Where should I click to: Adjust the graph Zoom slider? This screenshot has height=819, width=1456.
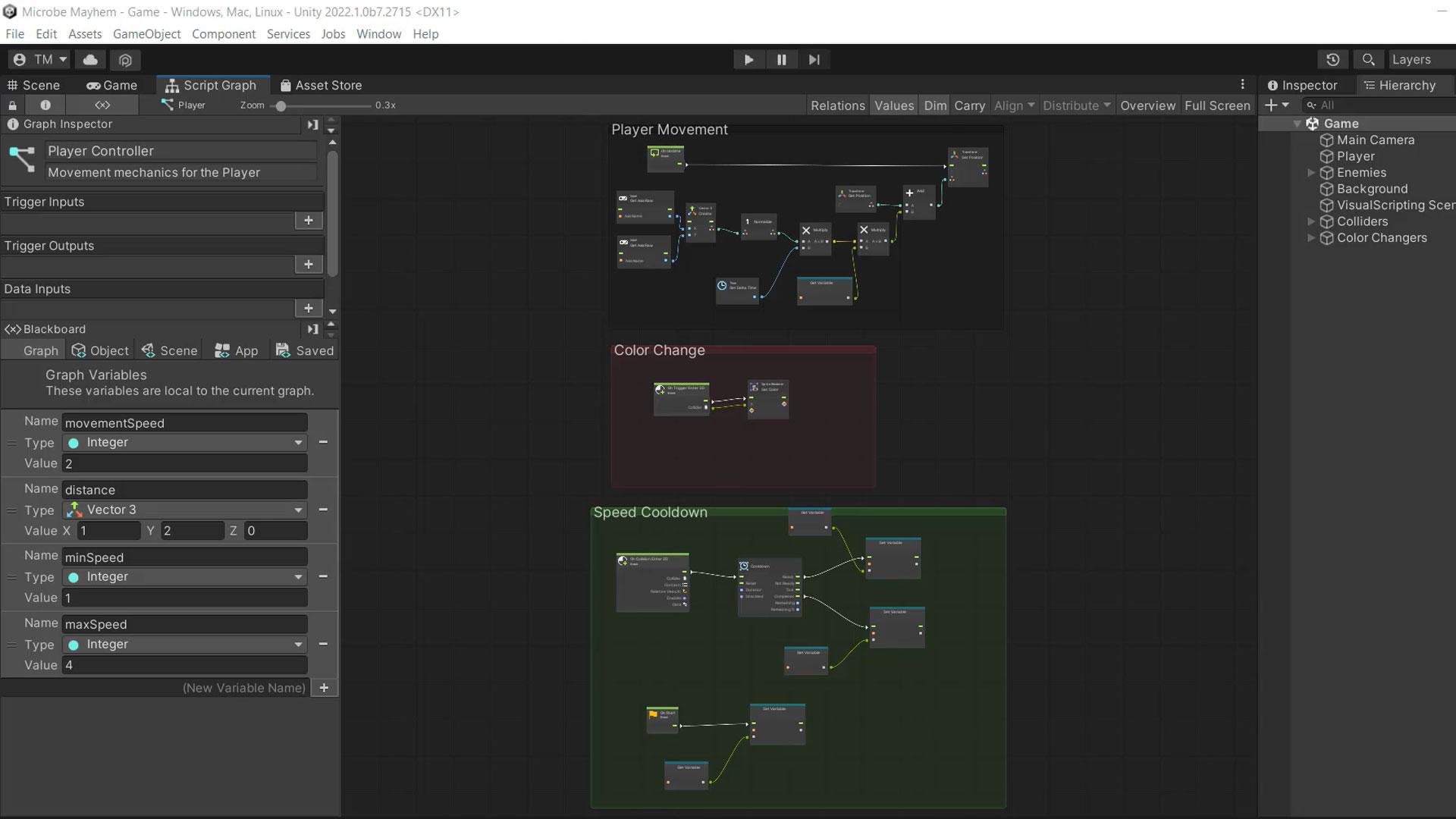click(282, 105)
